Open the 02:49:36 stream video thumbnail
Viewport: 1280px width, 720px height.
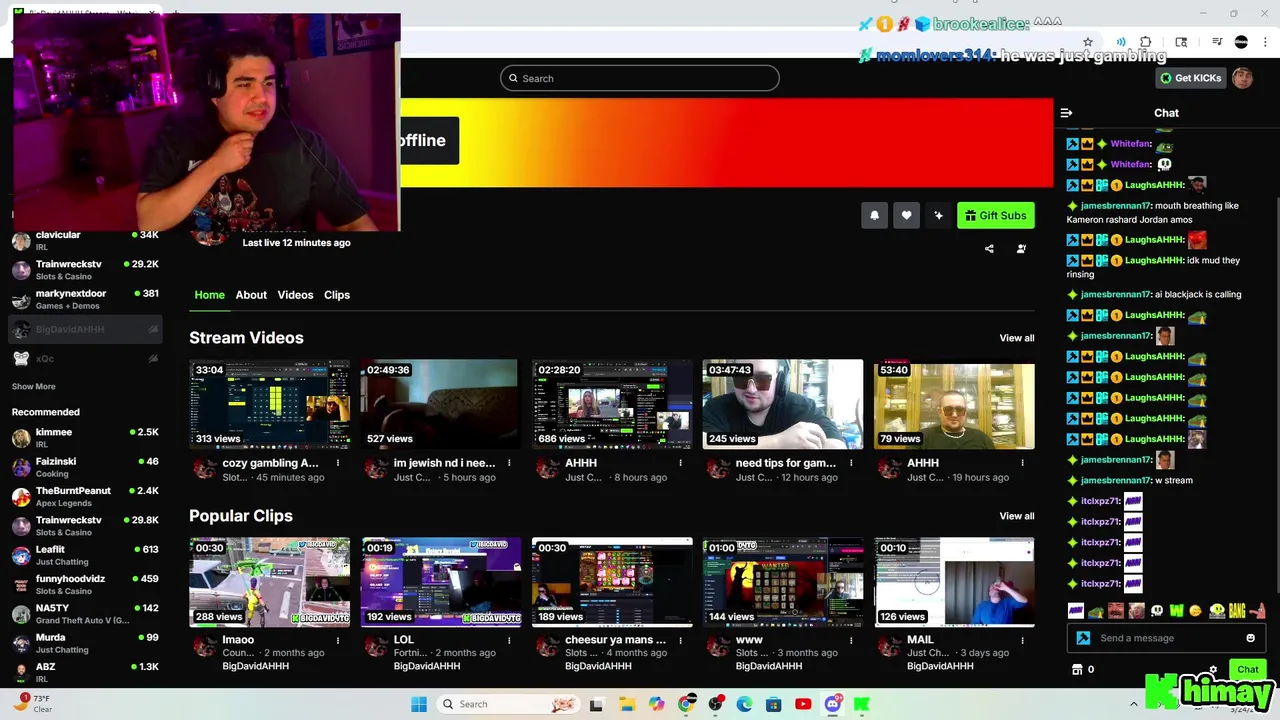coord(441,404)
